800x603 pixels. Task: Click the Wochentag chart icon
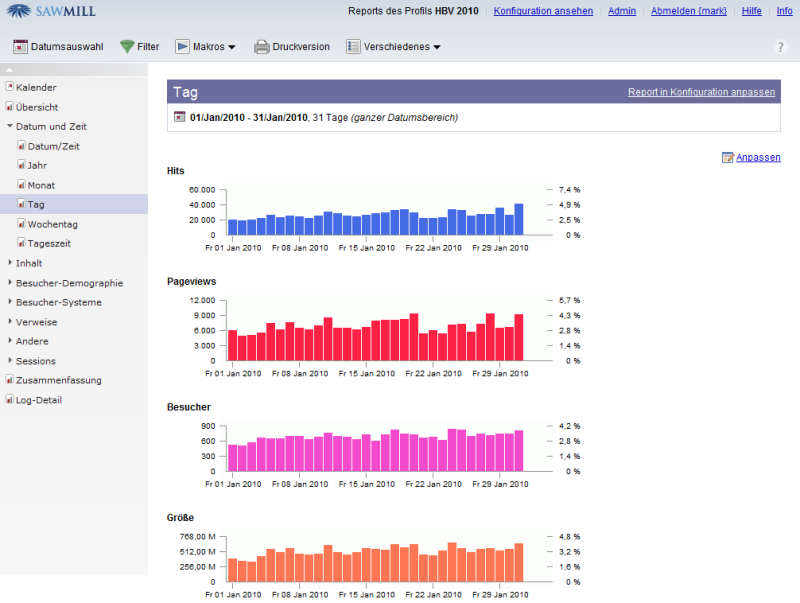click(x=24, y=224)
